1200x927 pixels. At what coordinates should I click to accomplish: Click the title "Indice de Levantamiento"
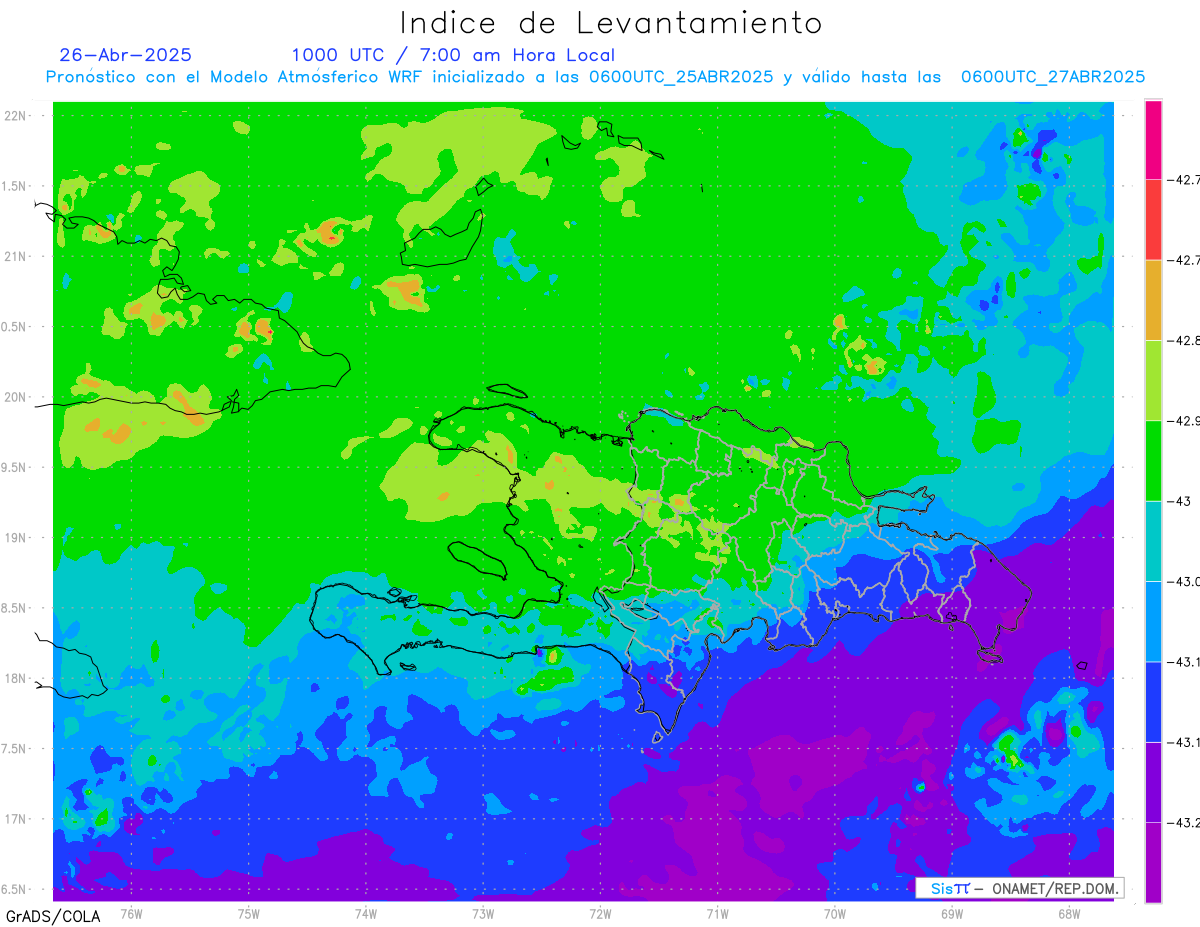coord(611,22)
